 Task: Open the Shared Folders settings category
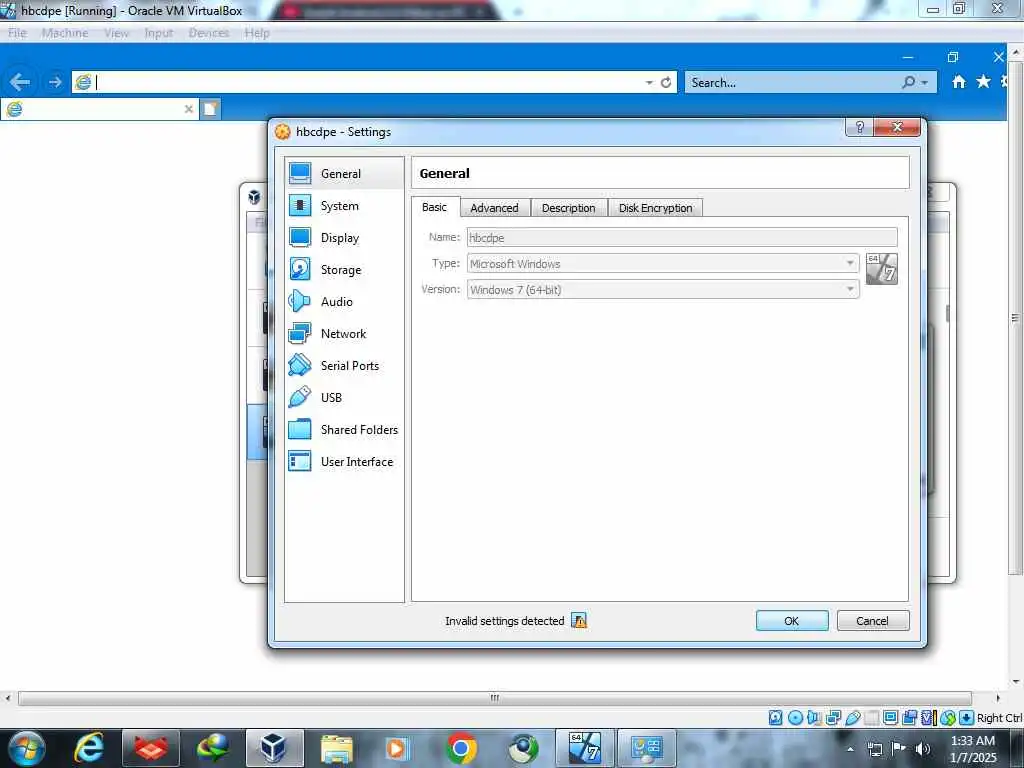pyautogui.click(x=344, y=430)
